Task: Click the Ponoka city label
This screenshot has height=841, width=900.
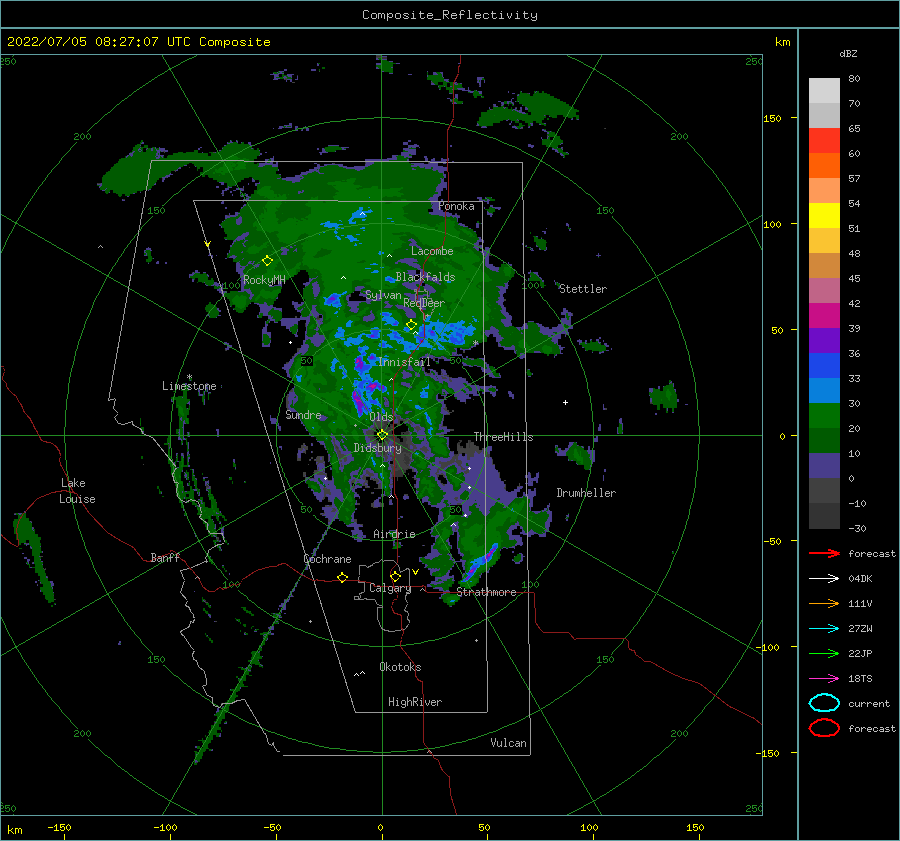Action: pos(456,206)
